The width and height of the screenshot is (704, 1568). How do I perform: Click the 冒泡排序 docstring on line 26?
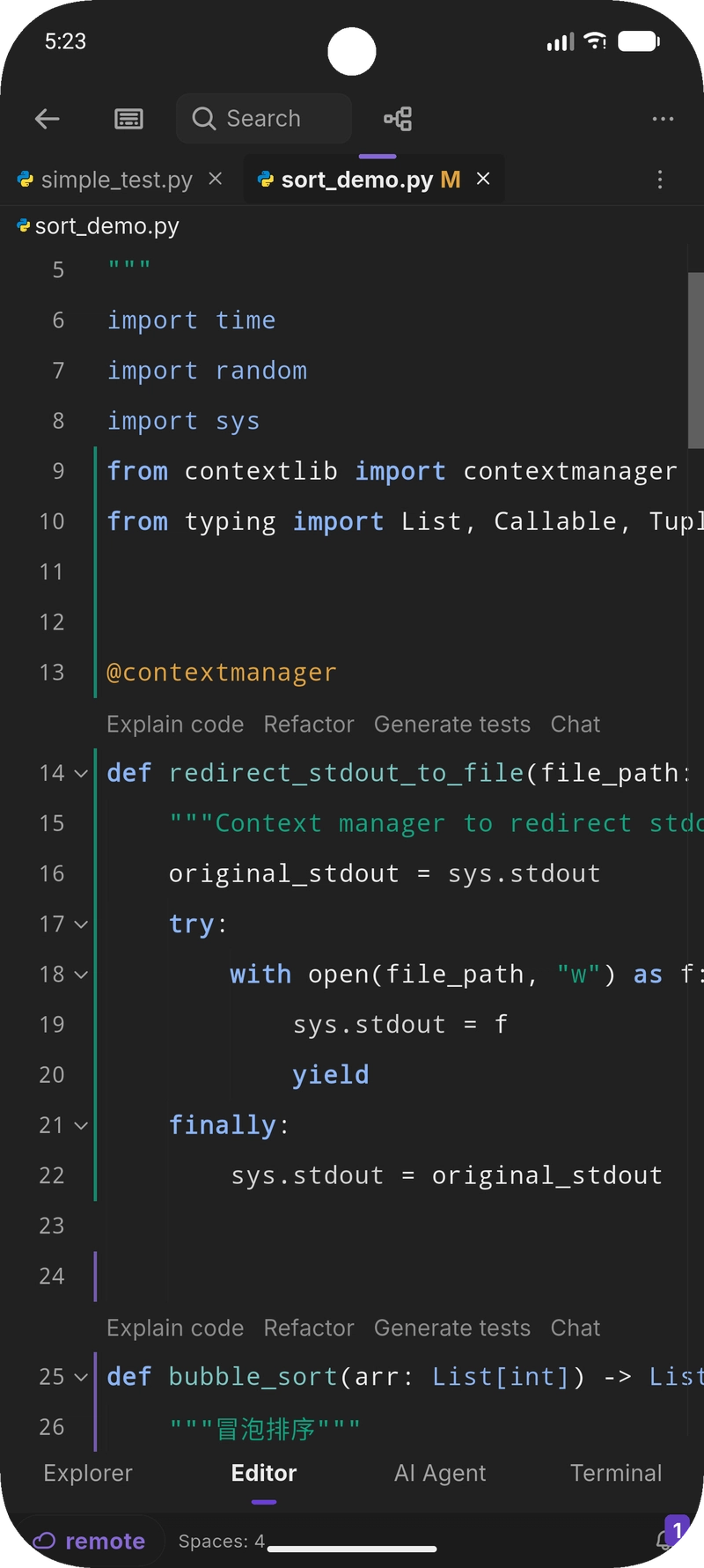(265, 1427)
